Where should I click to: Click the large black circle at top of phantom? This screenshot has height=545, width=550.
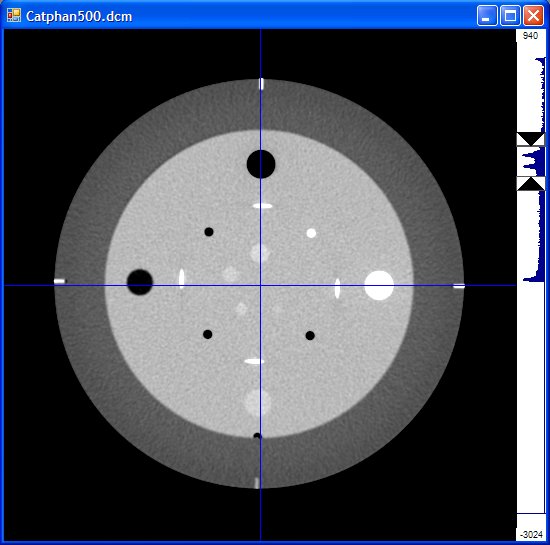pyautogui.click(x=261, y=164)
